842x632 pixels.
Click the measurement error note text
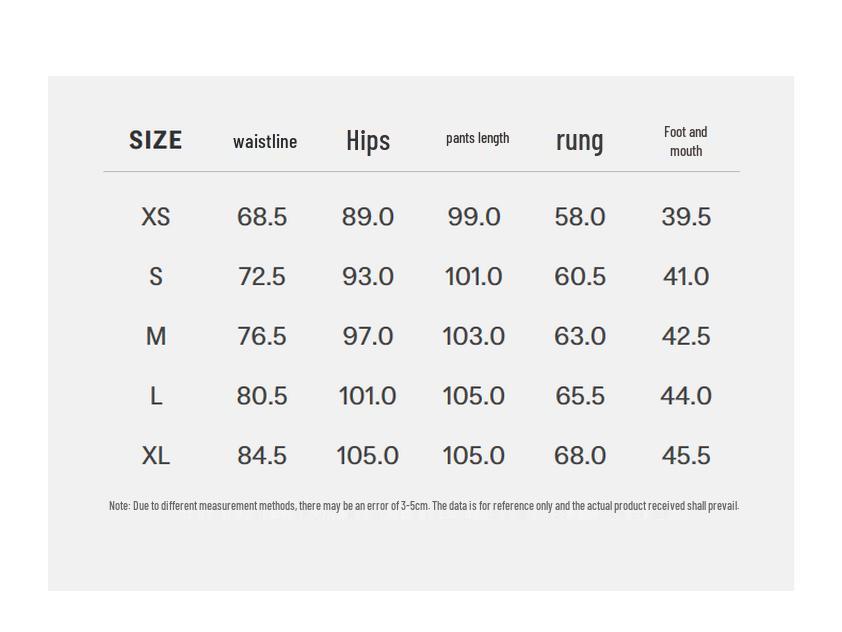tap(424, 506)
